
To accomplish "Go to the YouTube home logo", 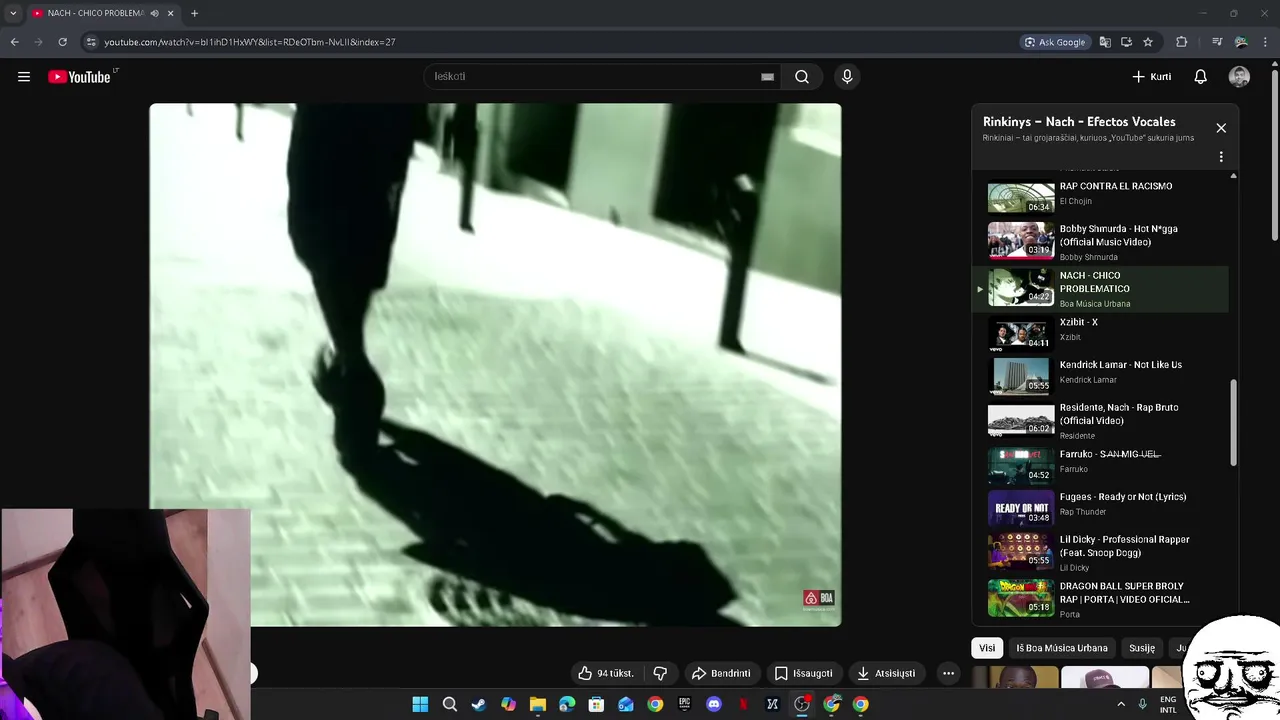I will (80, 77).
